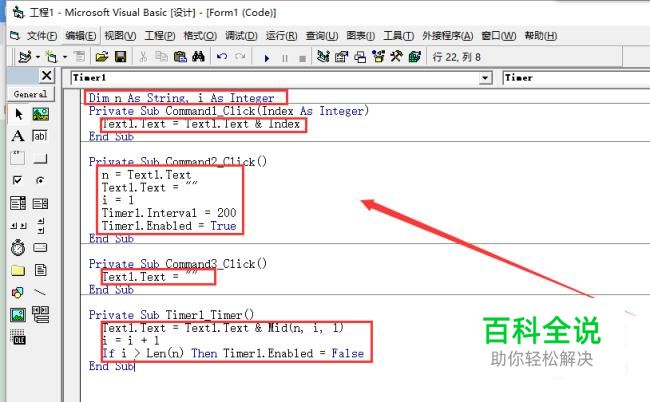
Task: Click code line 'Timer1.Interval = 200'
Action: tap(169, 213)
